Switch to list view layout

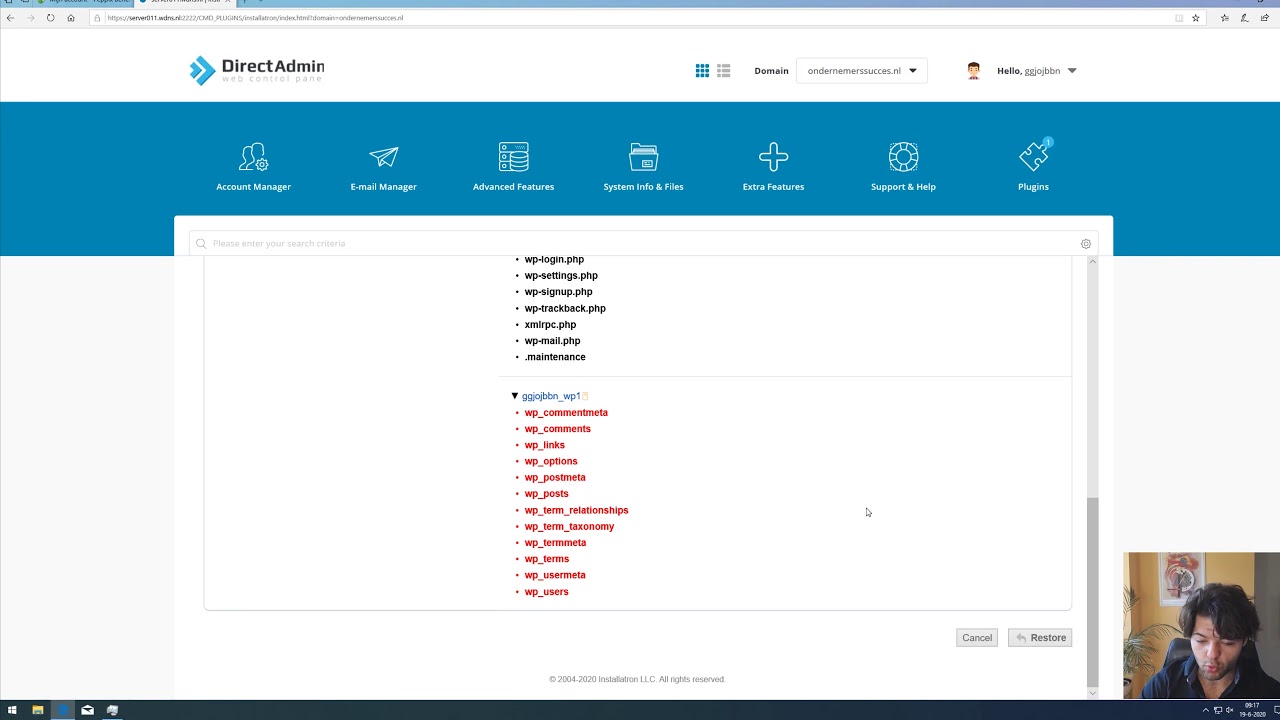coord(723,70)
